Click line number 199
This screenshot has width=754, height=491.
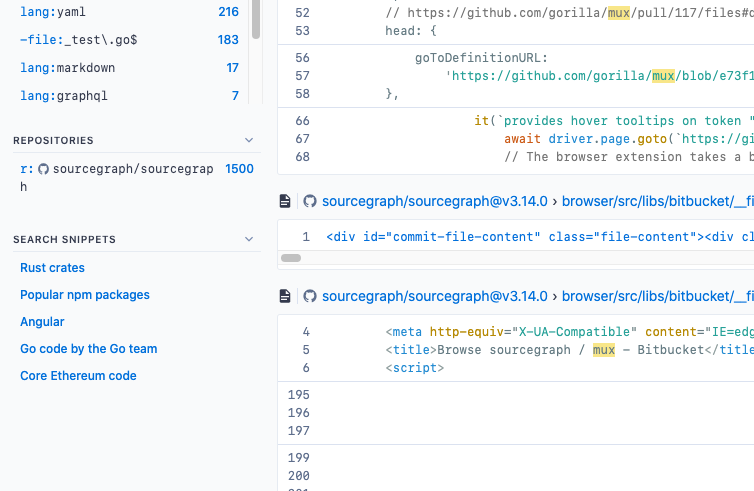[298, 457]
